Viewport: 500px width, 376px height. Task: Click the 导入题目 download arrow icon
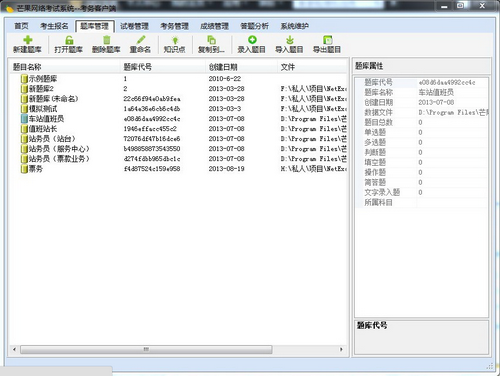pos(290,40)
